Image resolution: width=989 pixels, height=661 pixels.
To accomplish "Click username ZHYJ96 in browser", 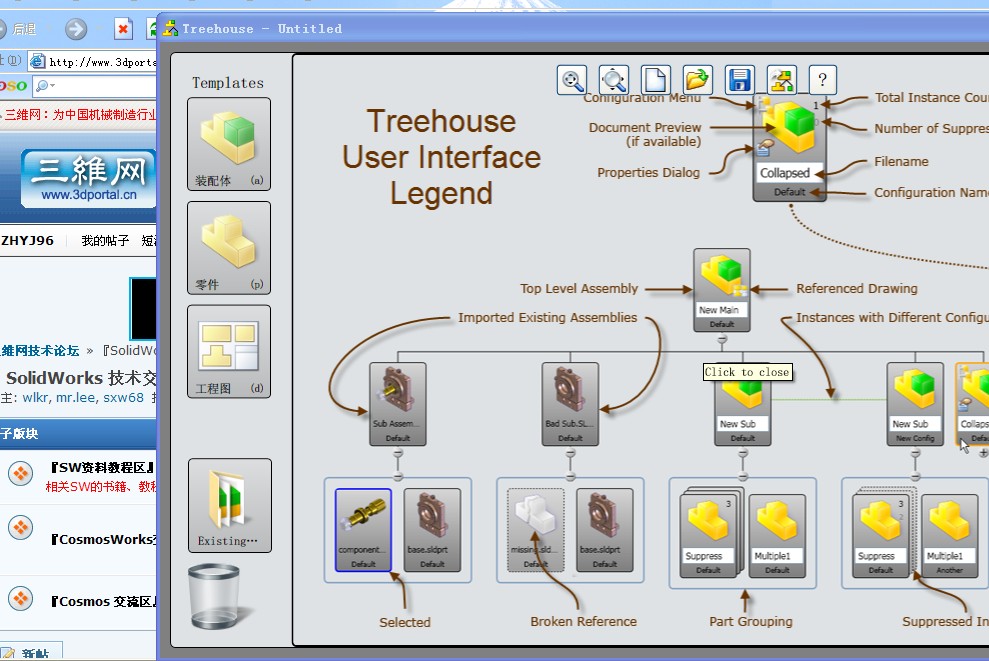I will pos(27,240).
